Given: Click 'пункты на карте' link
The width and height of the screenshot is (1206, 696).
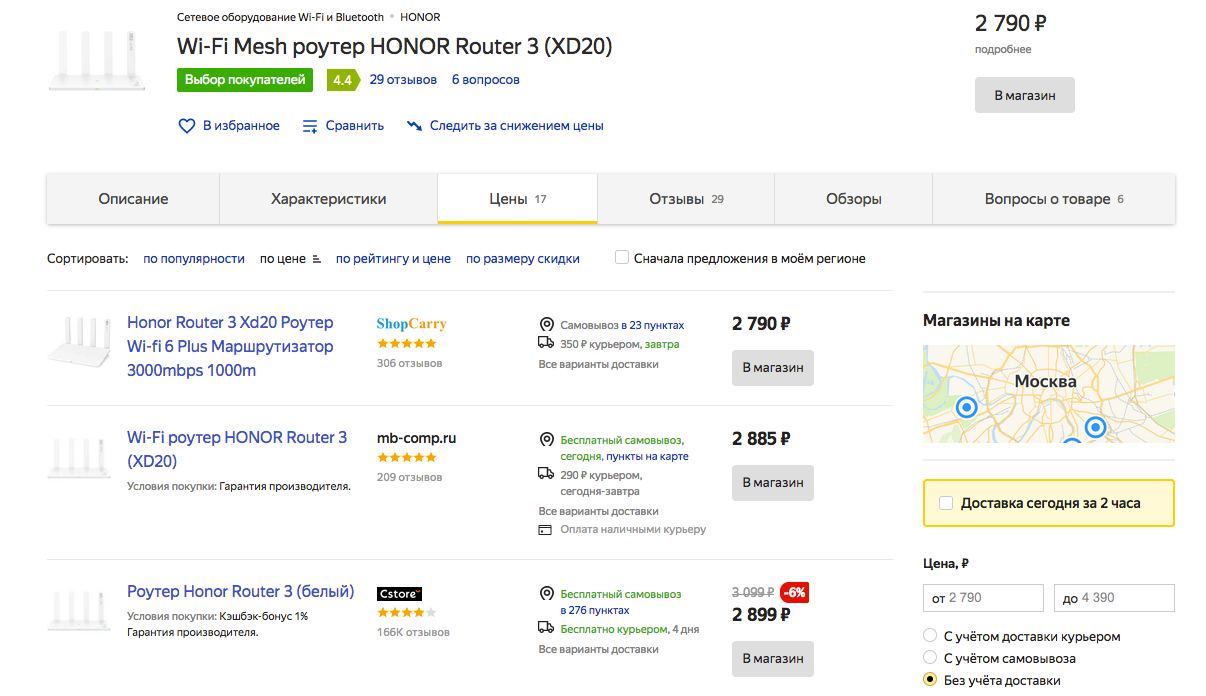Looking at the screenshot, I should tap(647, 456).
